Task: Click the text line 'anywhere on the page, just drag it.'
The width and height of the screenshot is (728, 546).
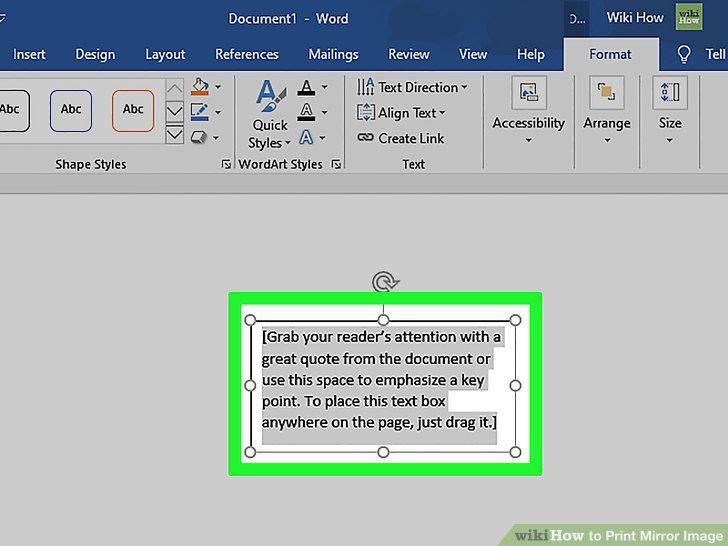Action: point(377,422)
